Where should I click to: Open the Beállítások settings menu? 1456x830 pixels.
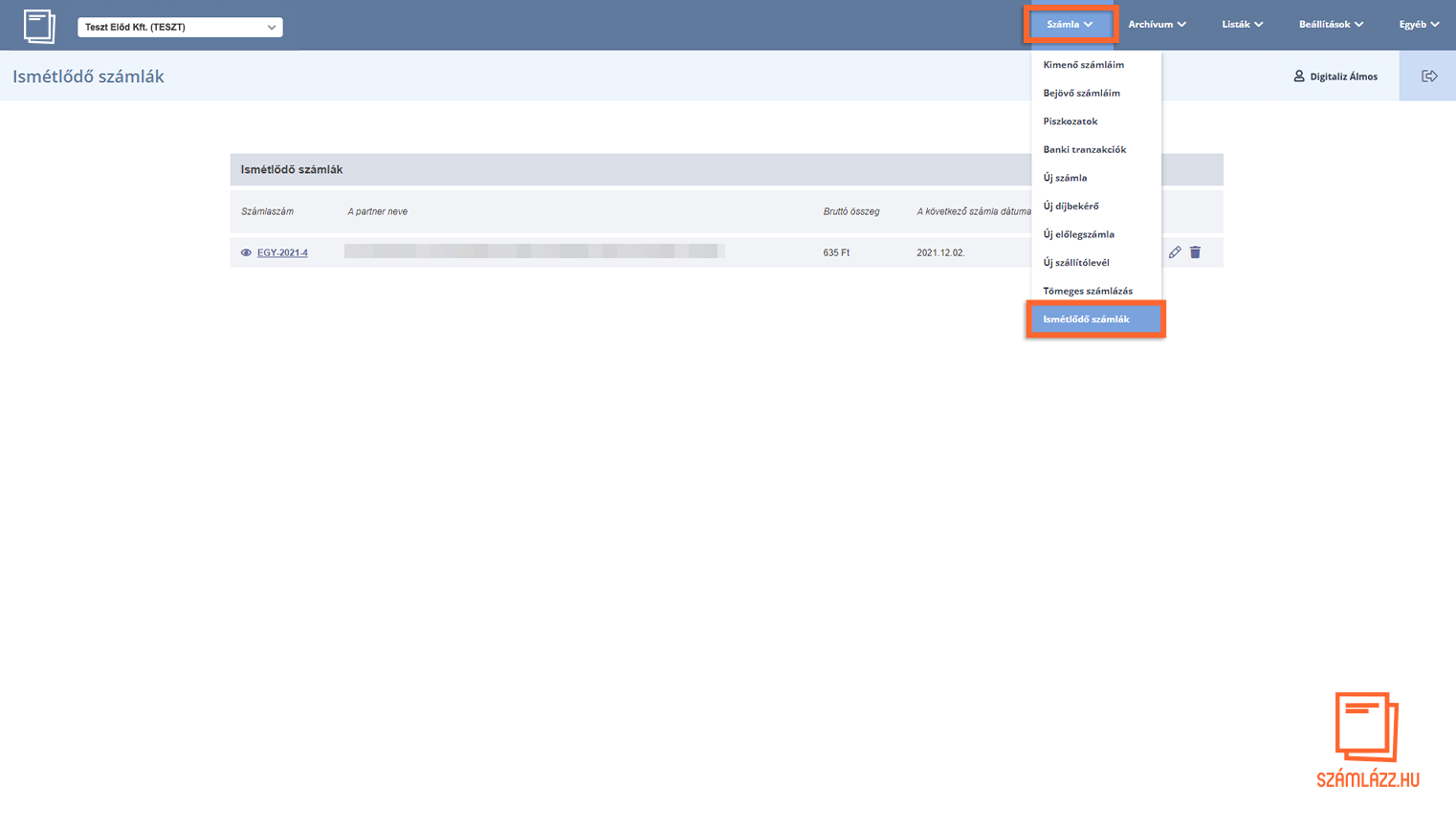[x=1331, y=25]
